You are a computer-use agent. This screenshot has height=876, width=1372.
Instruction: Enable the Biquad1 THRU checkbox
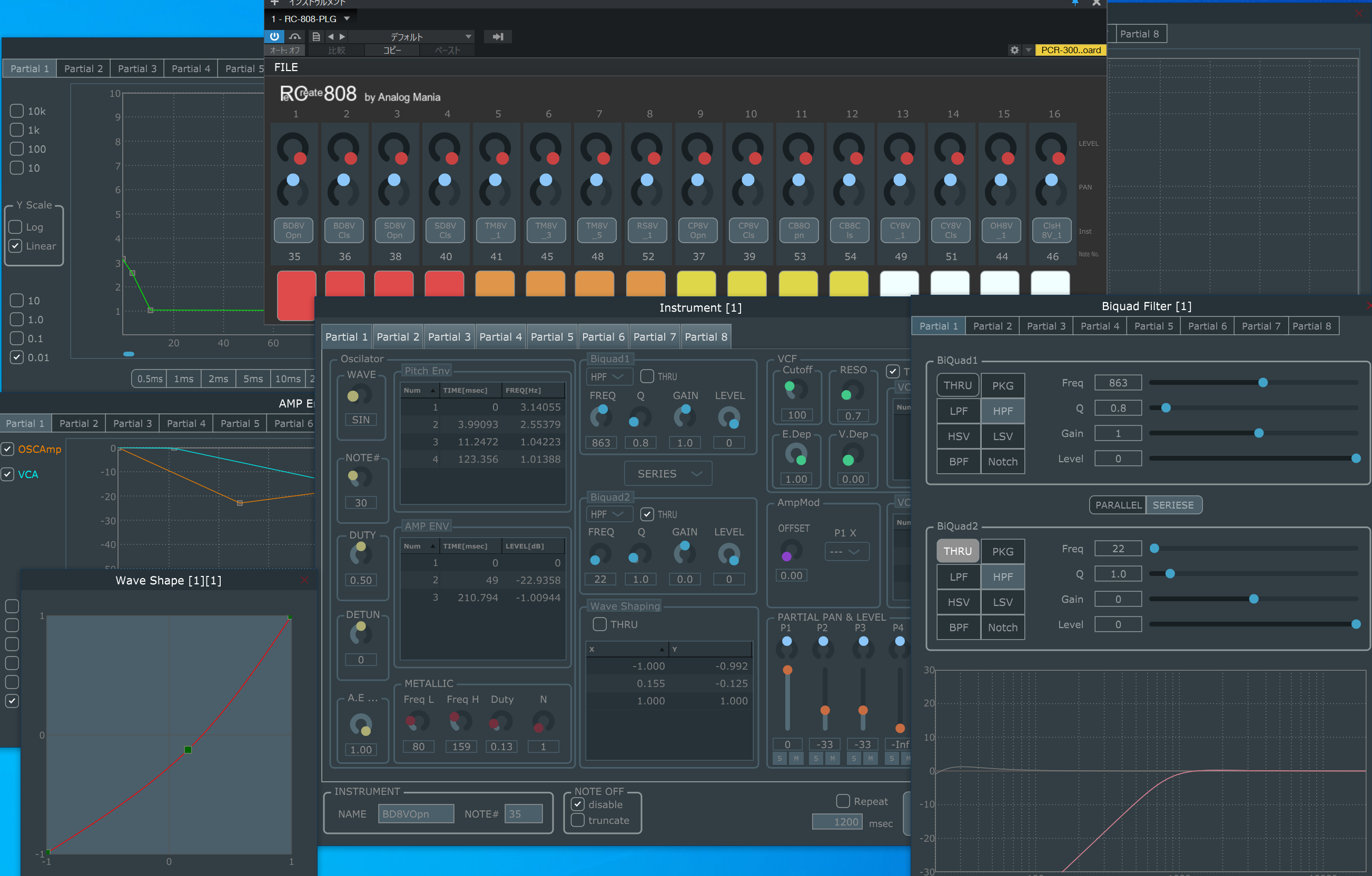click(647, 376)
